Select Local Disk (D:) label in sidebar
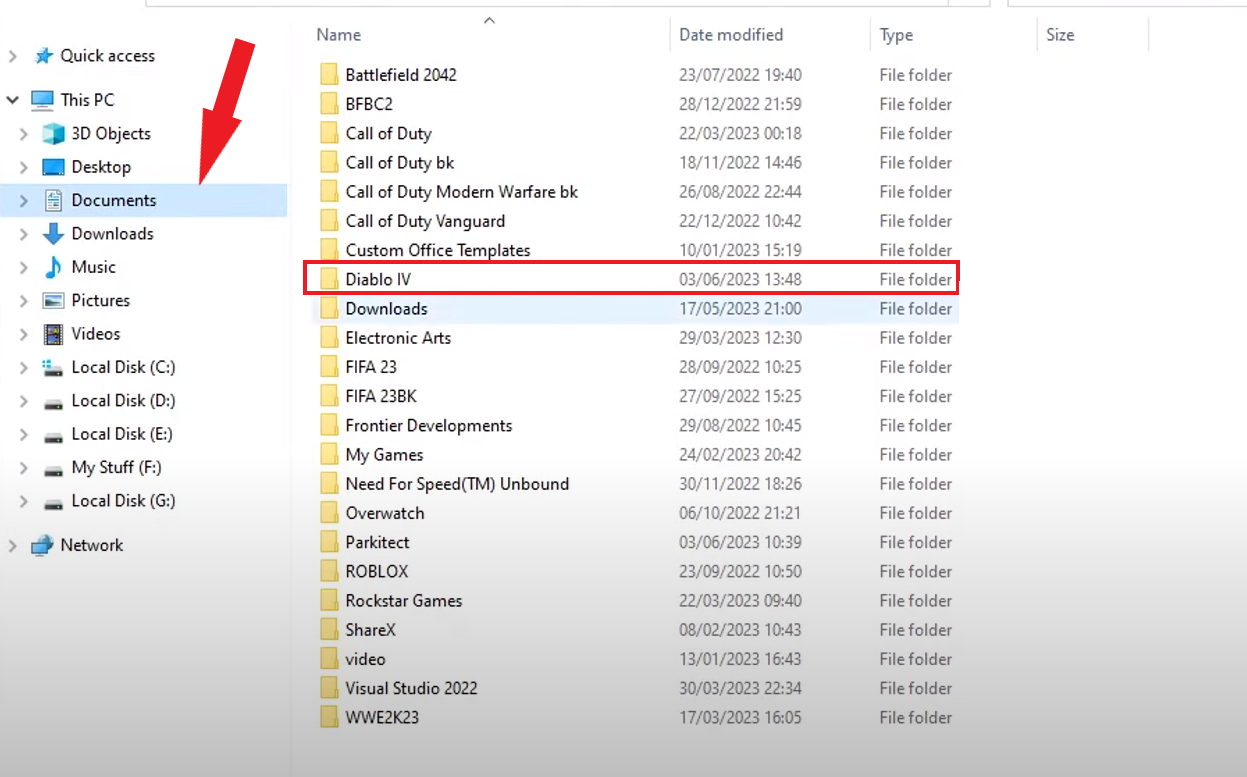The height and width of the screenshot is (777, 1247). tap(123, 401)
